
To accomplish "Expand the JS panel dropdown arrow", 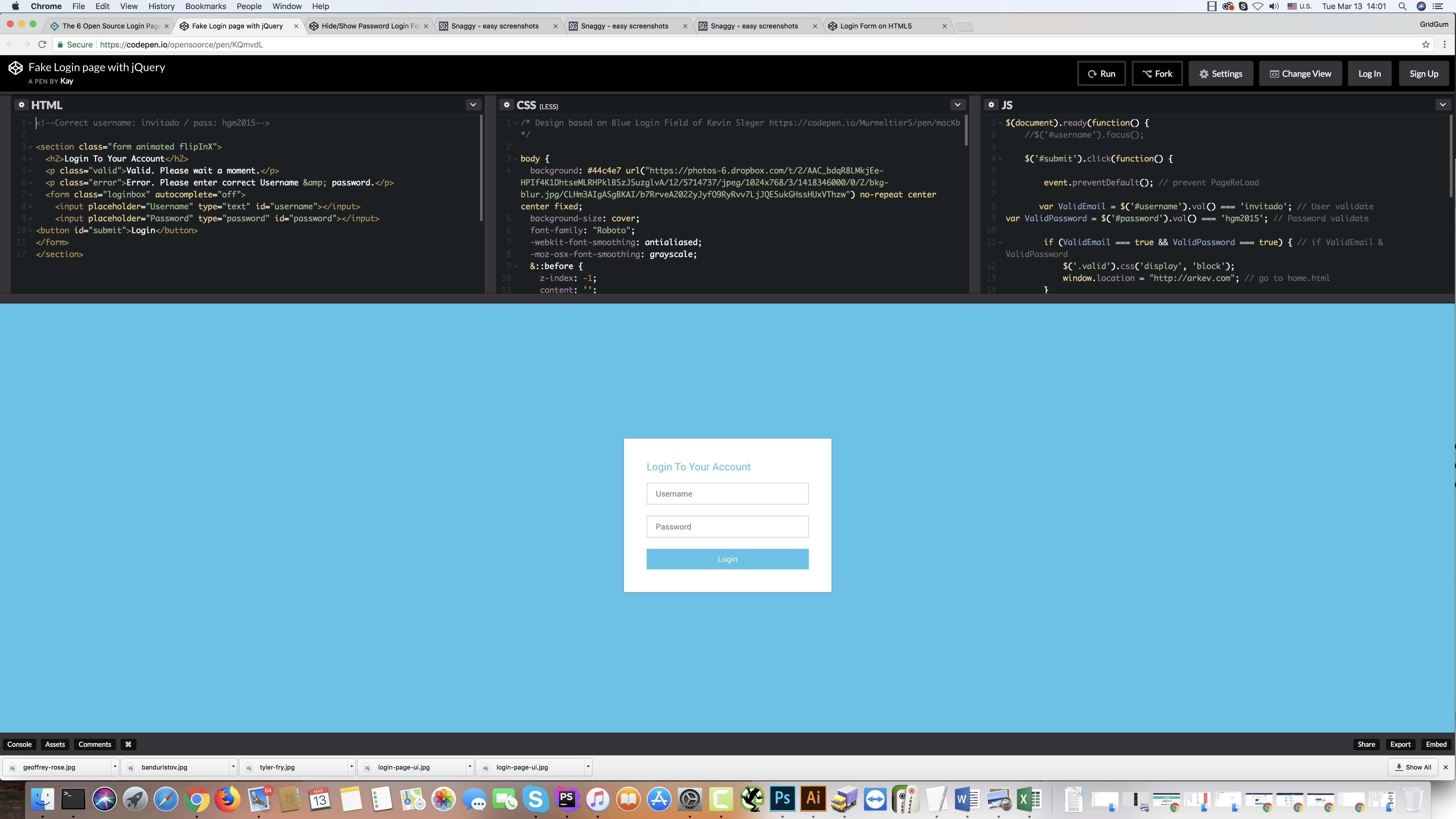I will [x=1442, y=105].
